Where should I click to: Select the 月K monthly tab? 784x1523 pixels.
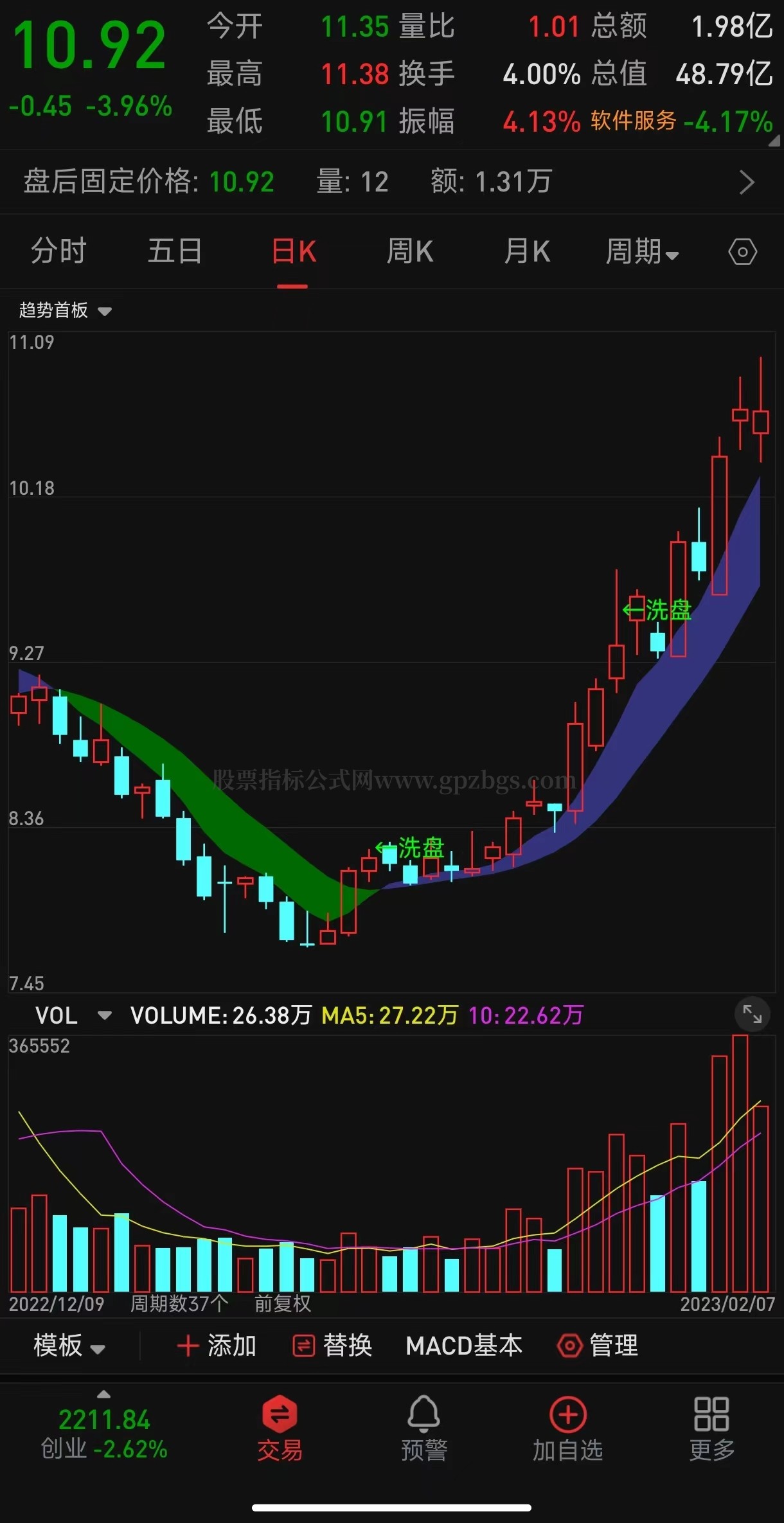click(x=527, y=252)
